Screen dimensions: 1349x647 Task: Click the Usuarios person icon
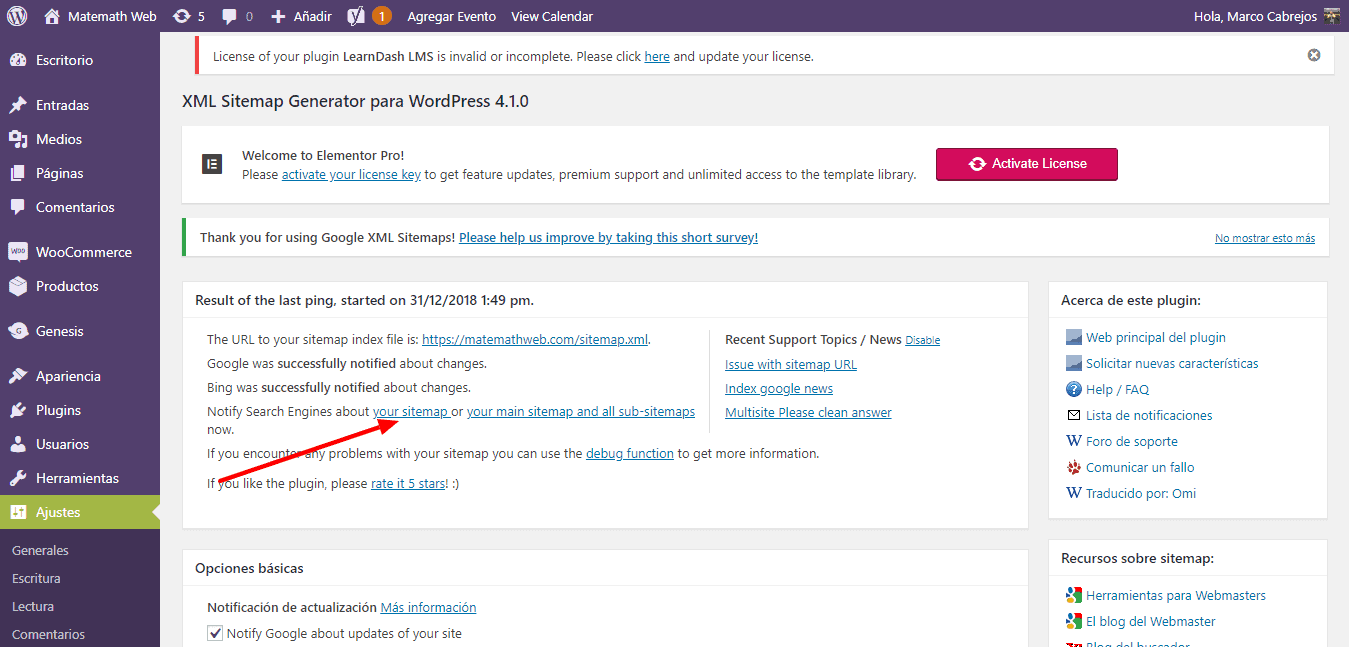pos(18,444)
